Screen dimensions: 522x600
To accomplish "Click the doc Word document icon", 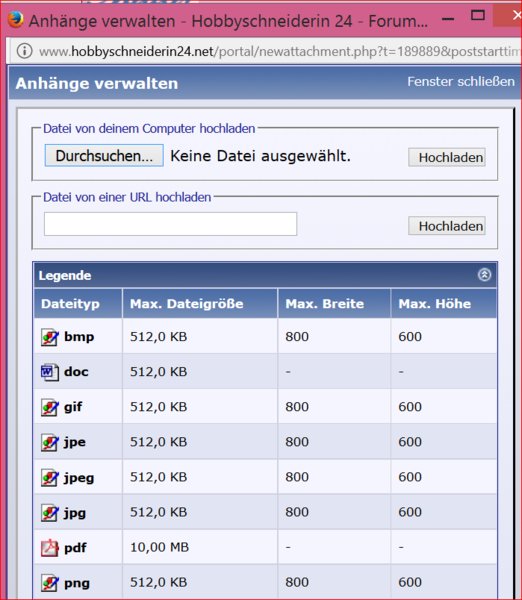I will point(50,372).
